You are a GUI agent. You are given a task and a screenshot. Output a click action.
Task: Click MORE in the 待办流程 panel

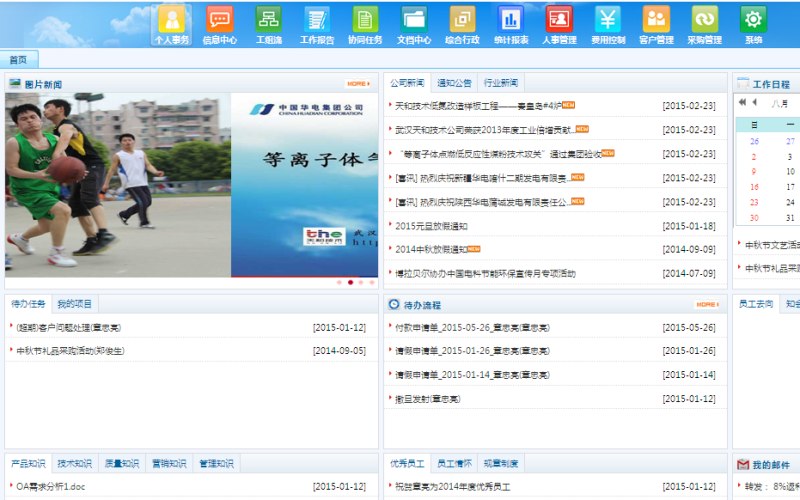pos(707,305)
